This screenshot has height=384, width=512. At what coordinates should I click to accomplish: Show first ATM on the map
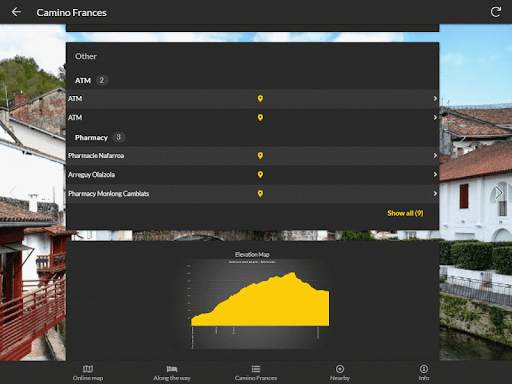260,99
